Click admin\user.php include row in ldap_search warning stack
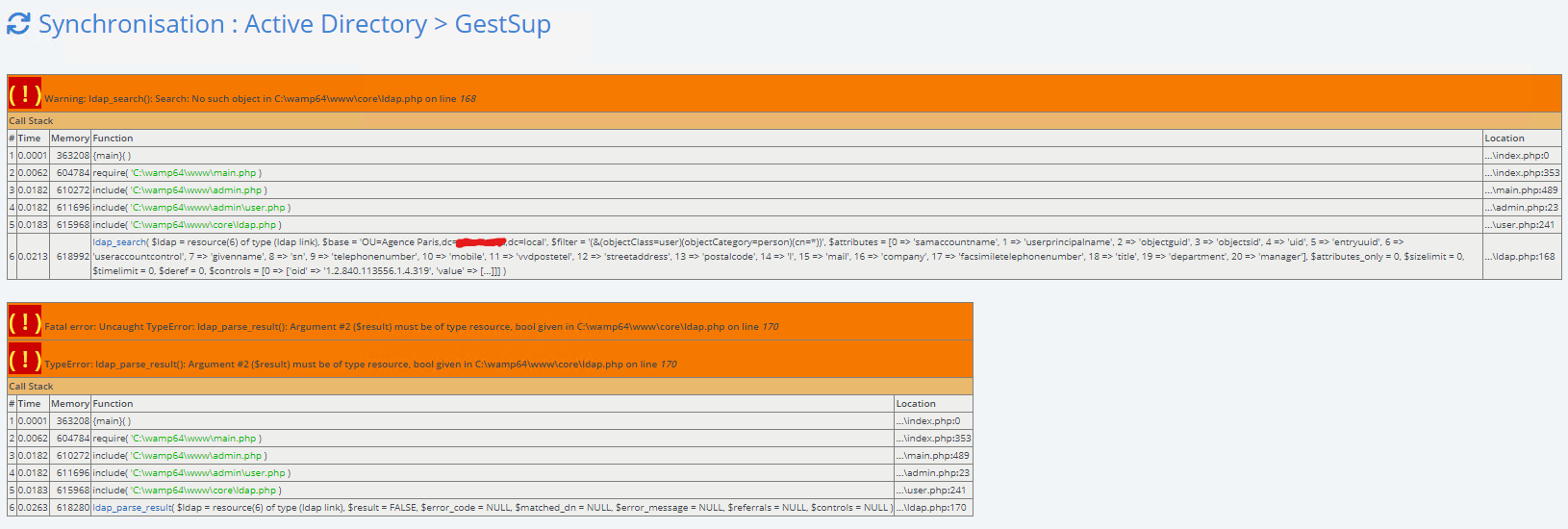This screenshot has height=529, width=1568. [784, 208]
